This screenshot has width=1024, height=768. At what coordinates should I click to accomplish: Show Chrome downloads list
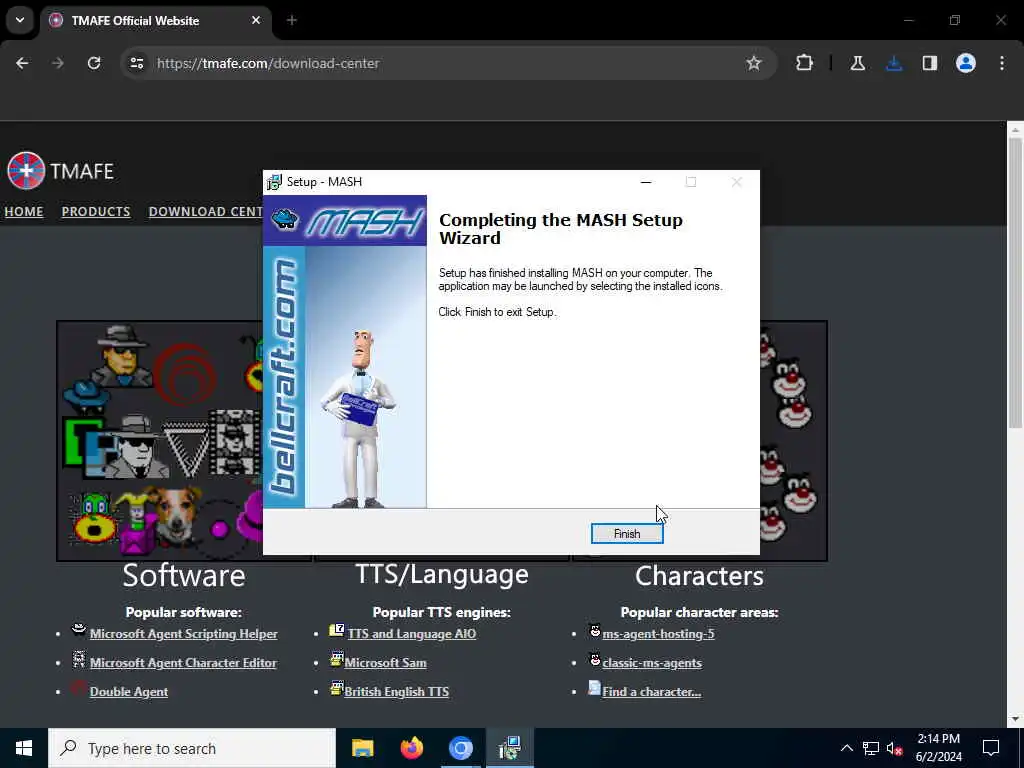tap(894, 63)
